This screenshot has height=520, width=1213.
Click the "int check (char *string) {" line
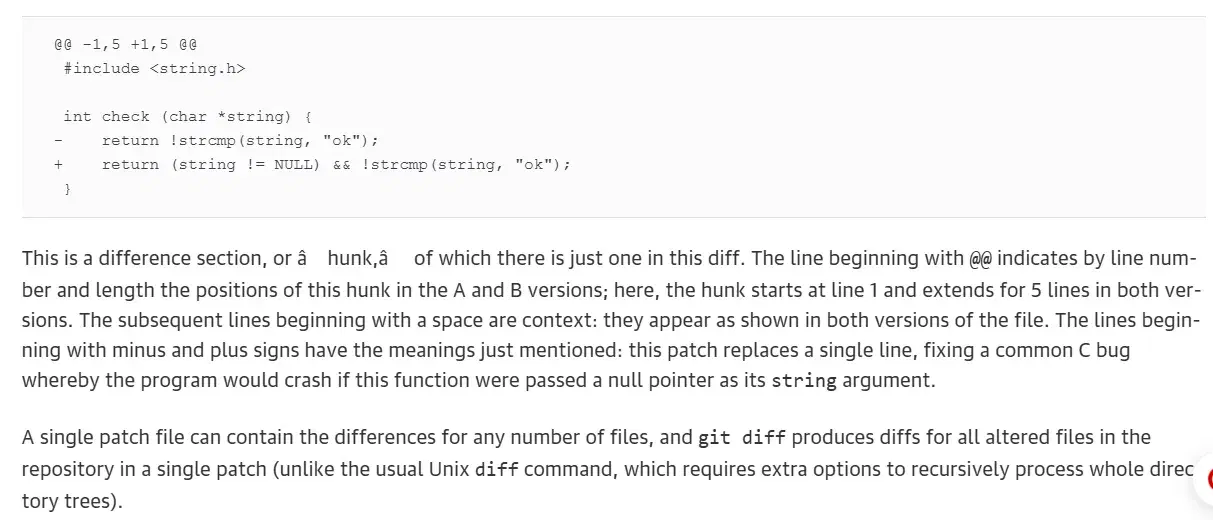pos(187,116)
